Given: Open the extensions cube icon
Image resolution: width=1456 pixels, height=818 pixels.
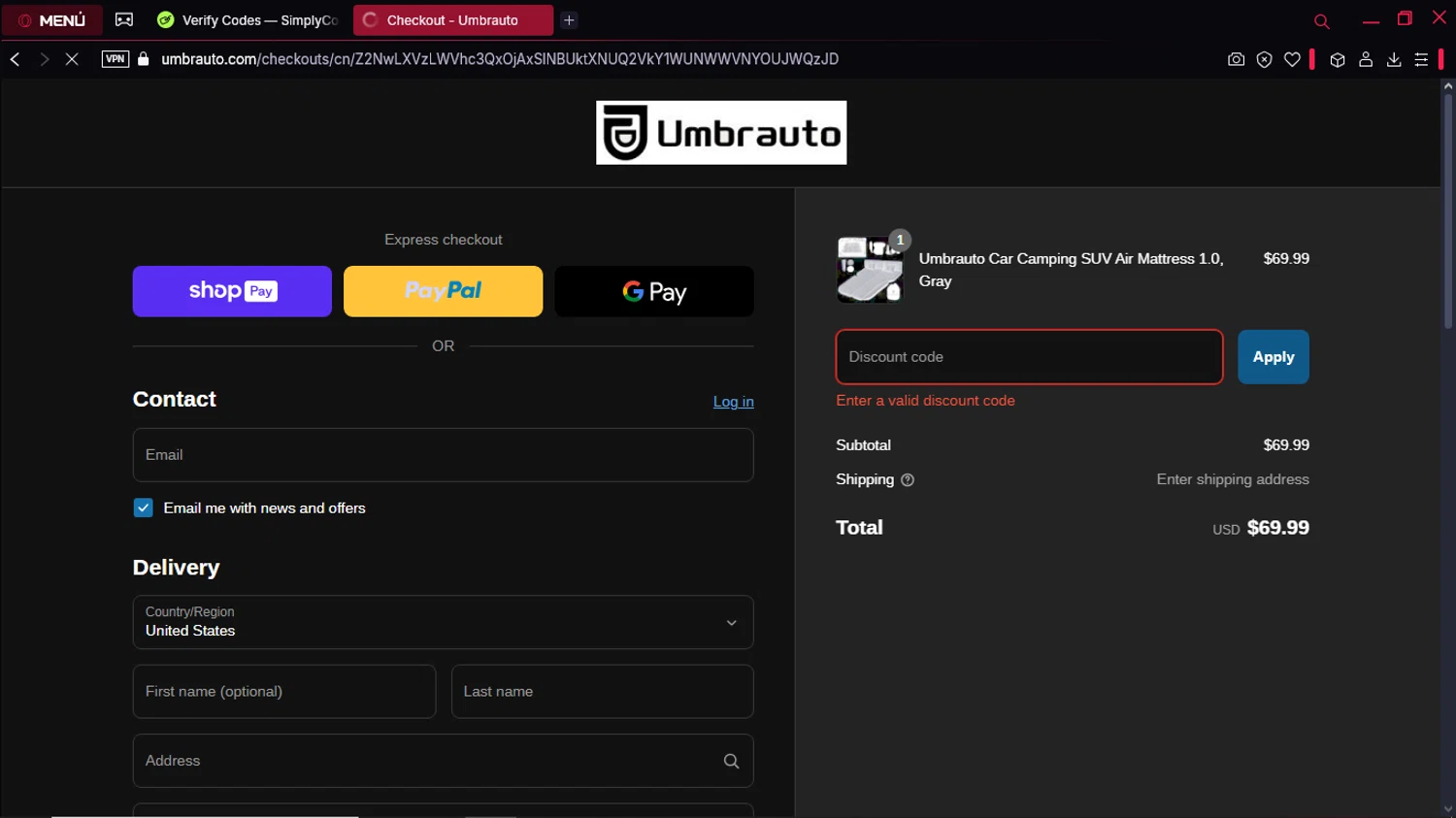Looking at the screenshot, I should [x=1338, y=60].
